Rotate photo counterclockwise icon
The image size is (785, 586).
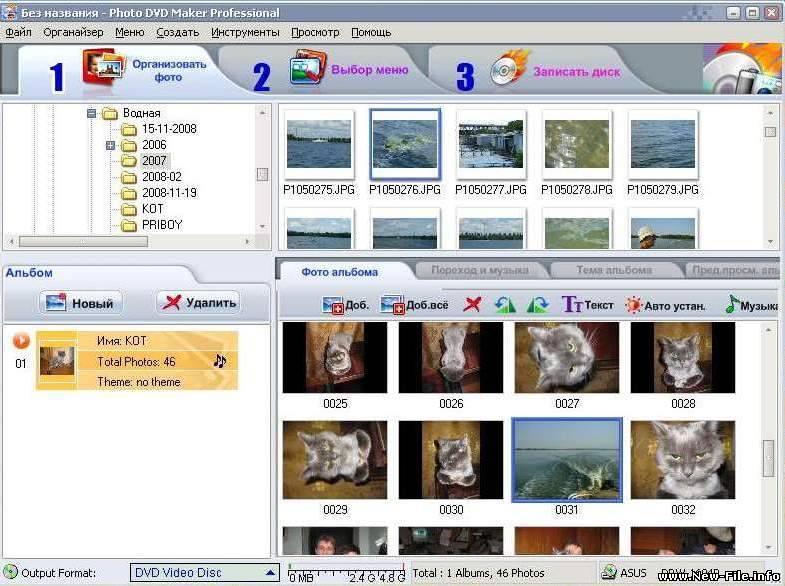[x=505, y=304]
